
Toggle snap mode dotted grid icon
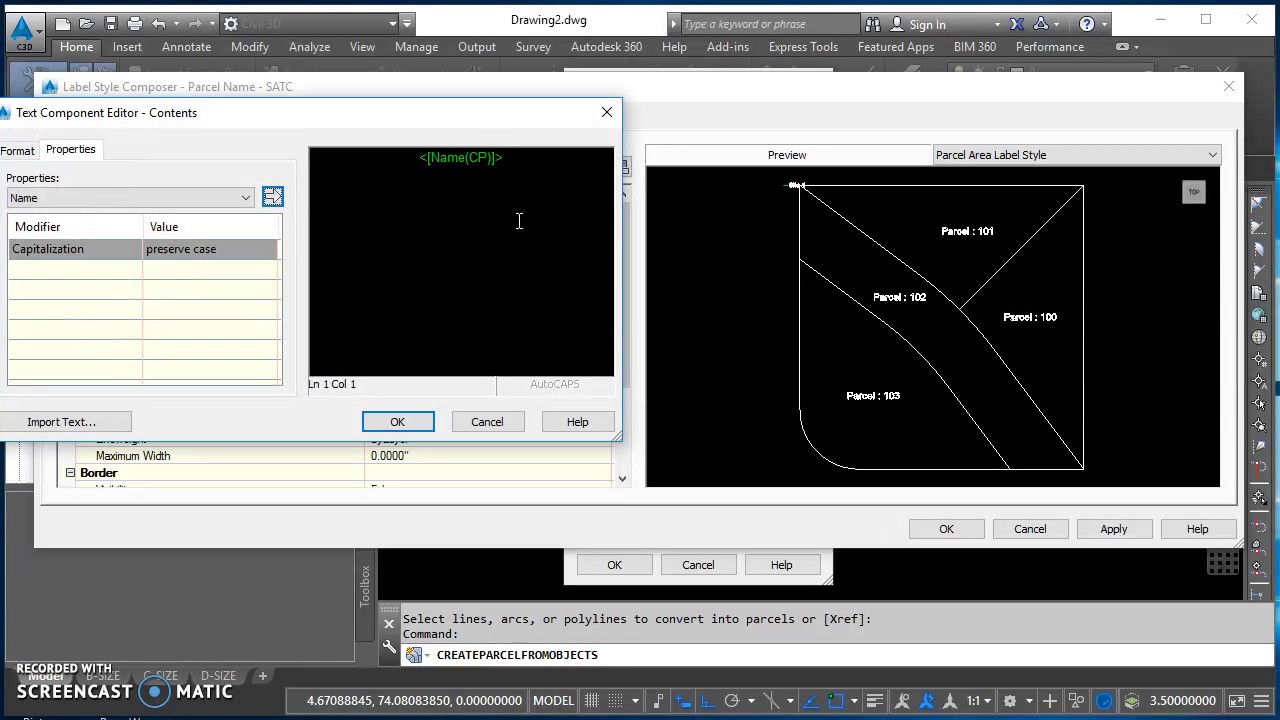[x=615, y=701]
